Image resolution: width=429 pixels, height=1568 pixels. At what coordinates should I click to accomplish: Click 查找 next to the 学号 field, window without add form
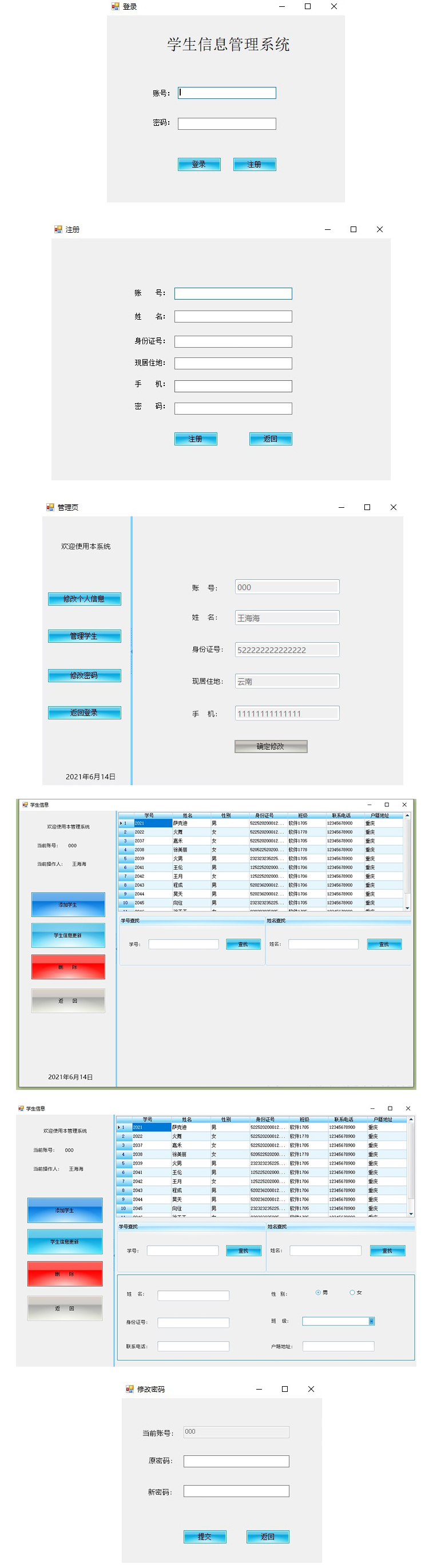[x=244, y=944]
